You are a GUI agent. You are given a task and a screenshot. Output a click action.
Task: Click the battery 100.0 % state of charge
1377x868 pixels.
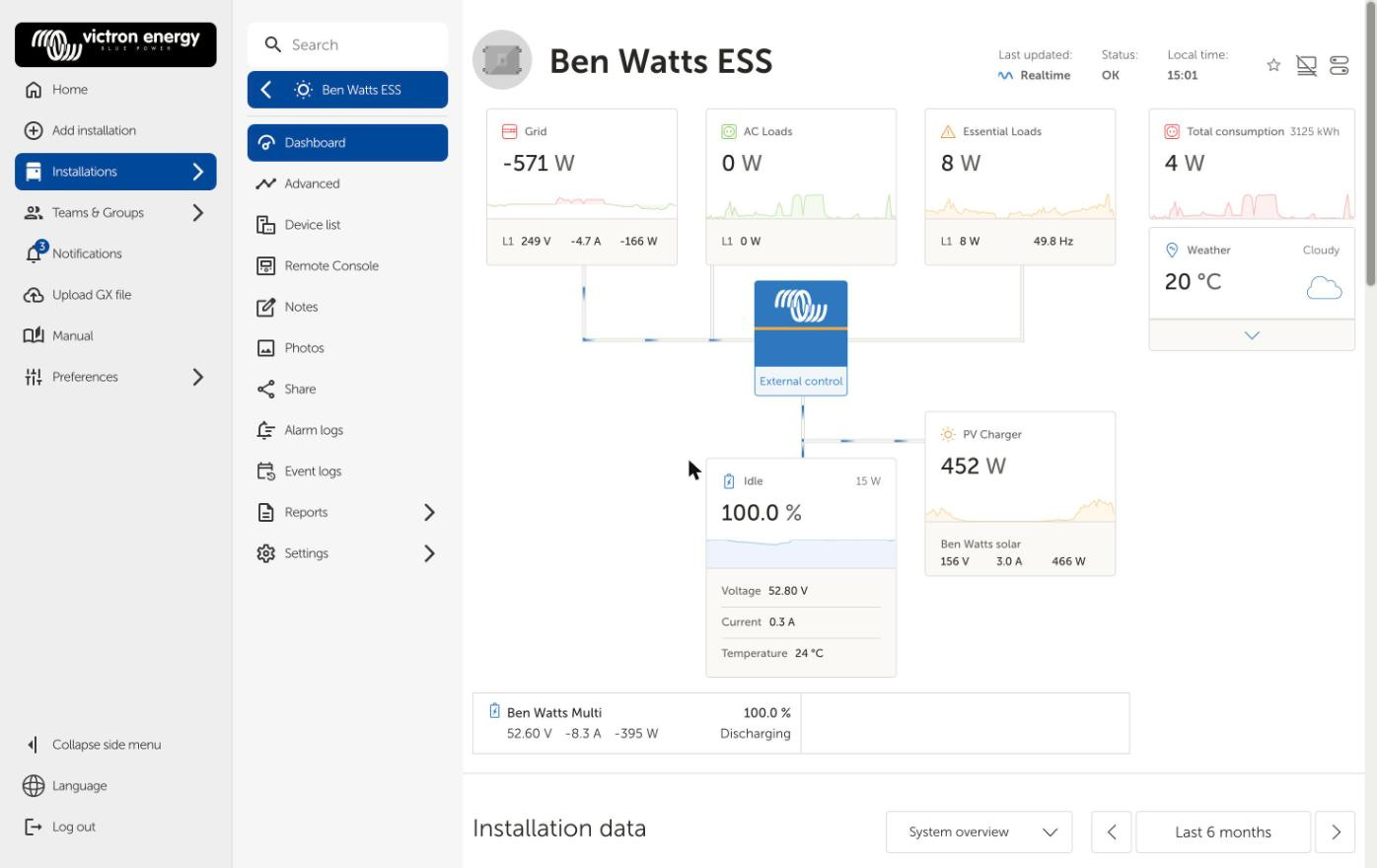coord(761,513)
